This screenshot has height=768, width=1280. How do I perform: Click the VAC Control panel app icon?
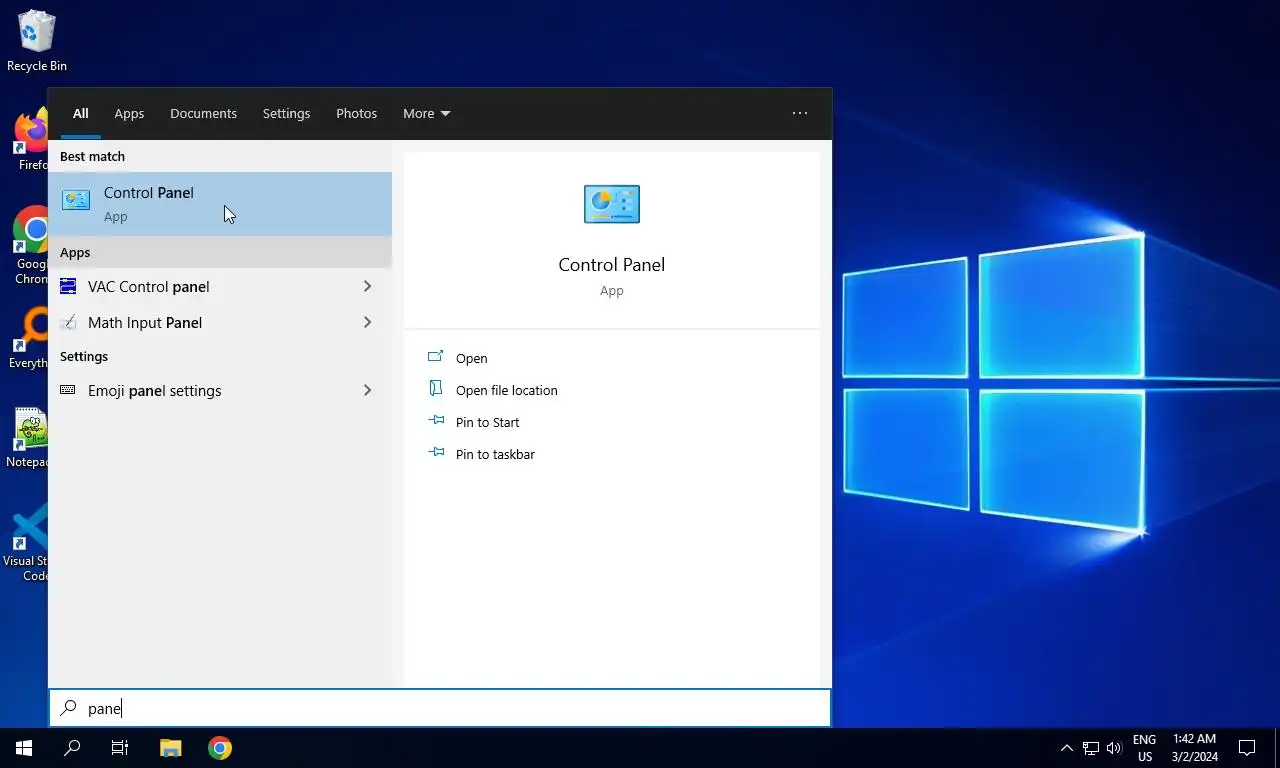(68, 287)
